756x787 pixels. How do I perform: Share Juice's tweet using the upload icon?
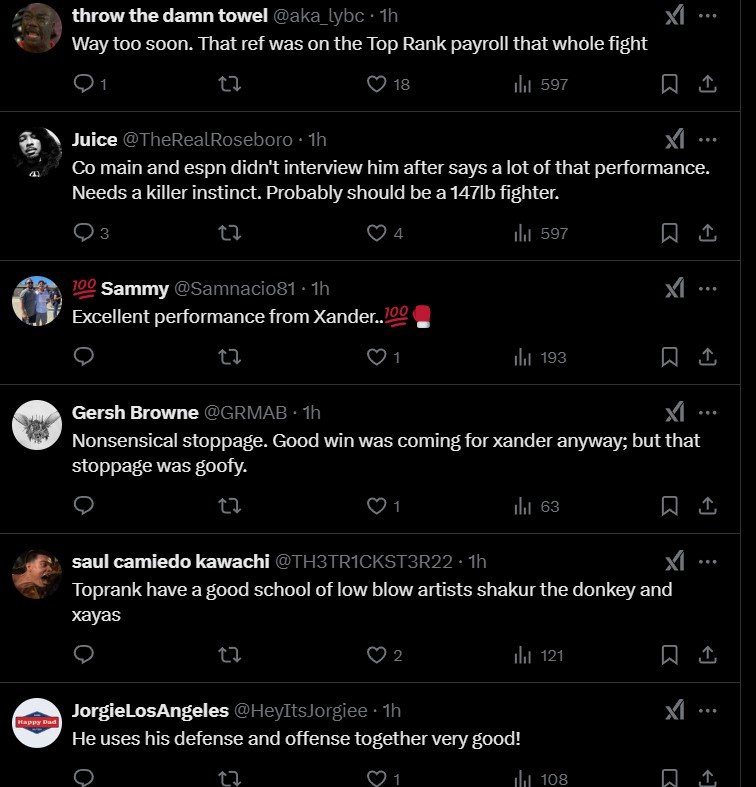(707, 234)
